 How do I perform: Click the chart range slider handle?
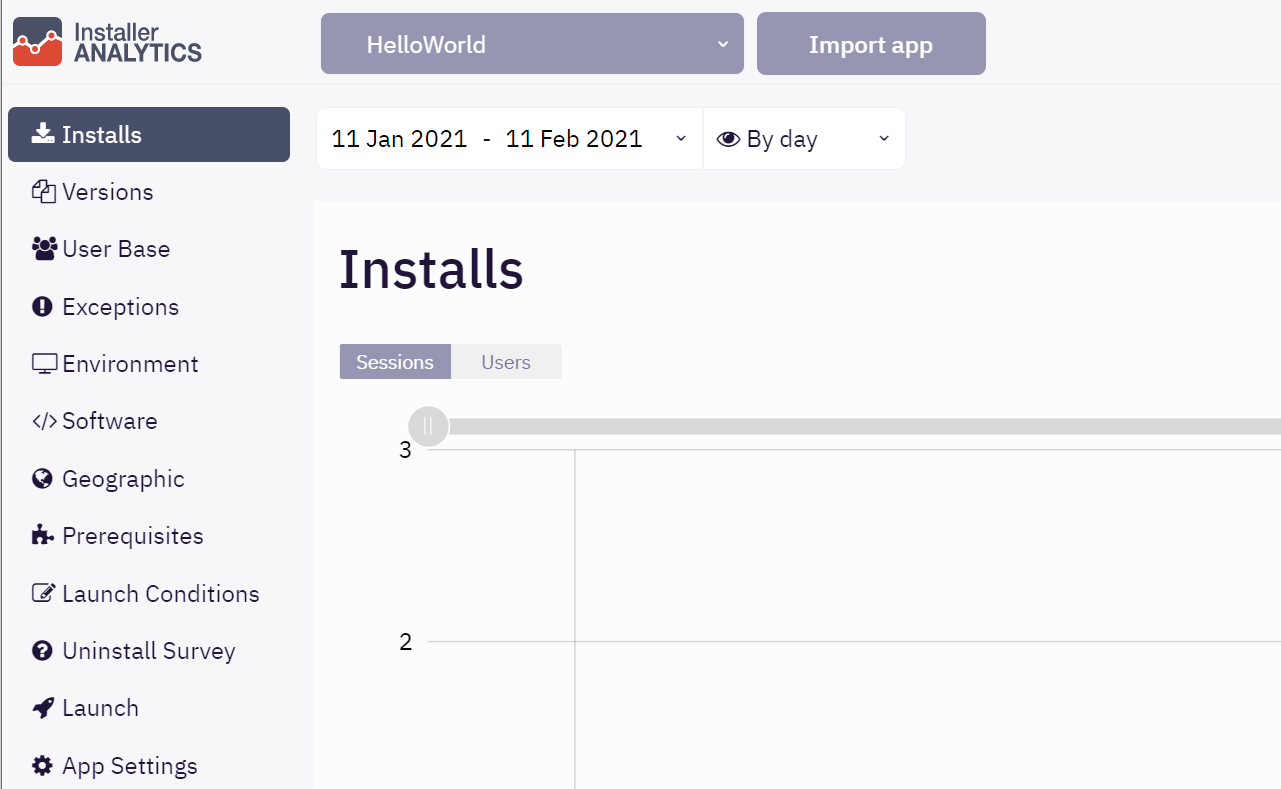[x=429, y=426]
